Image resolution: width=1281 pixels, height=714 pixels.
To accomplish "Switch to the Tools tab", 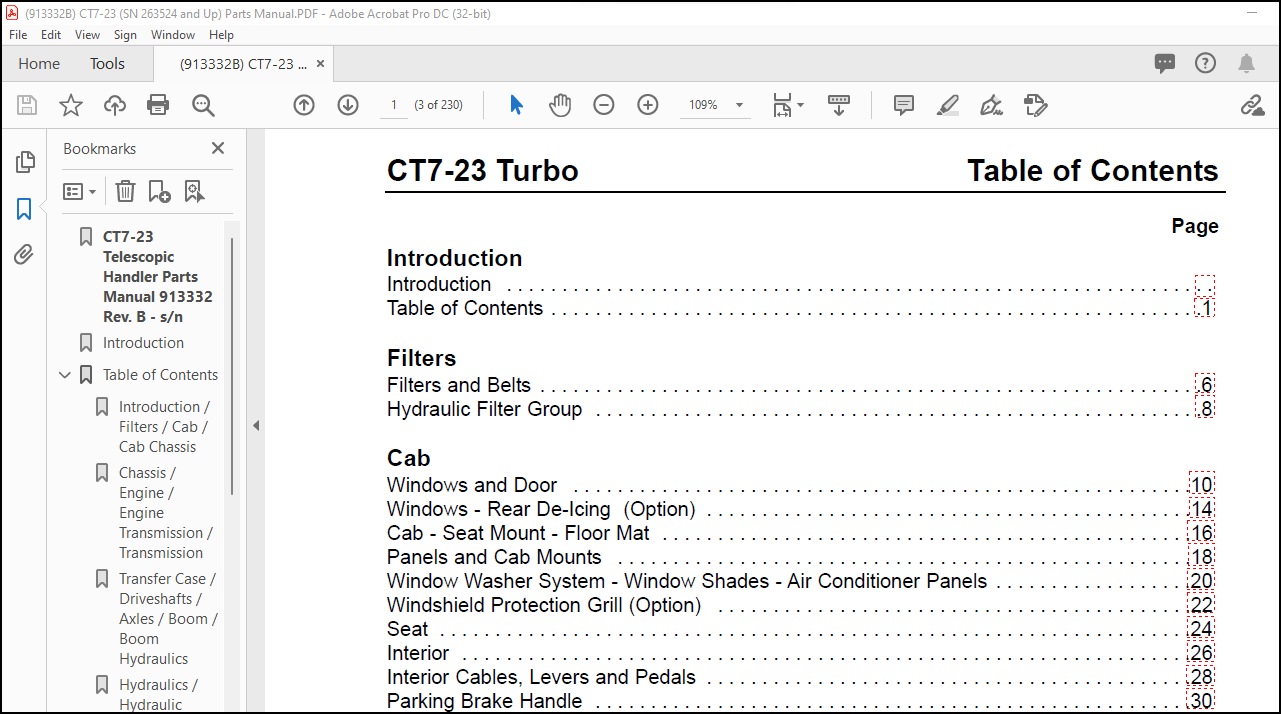I will (107, 63).
